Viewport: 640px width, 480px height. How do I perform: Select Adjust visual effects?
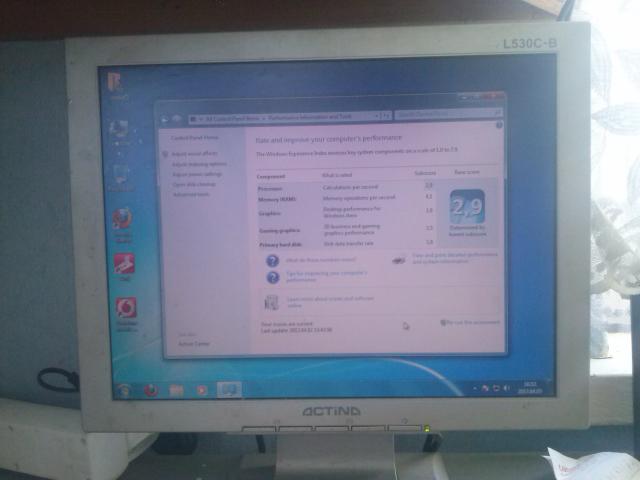194,154
